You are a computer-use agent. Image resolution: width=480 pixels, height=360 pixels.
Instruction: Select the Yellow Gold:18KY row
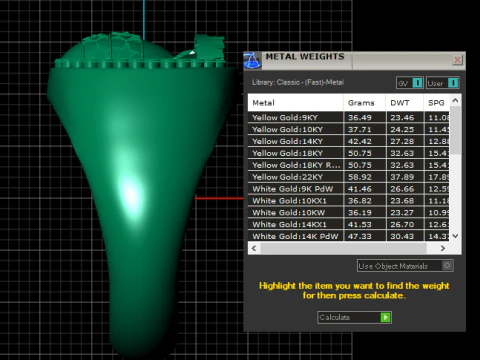pyautogui.click(x=349, y=153)
